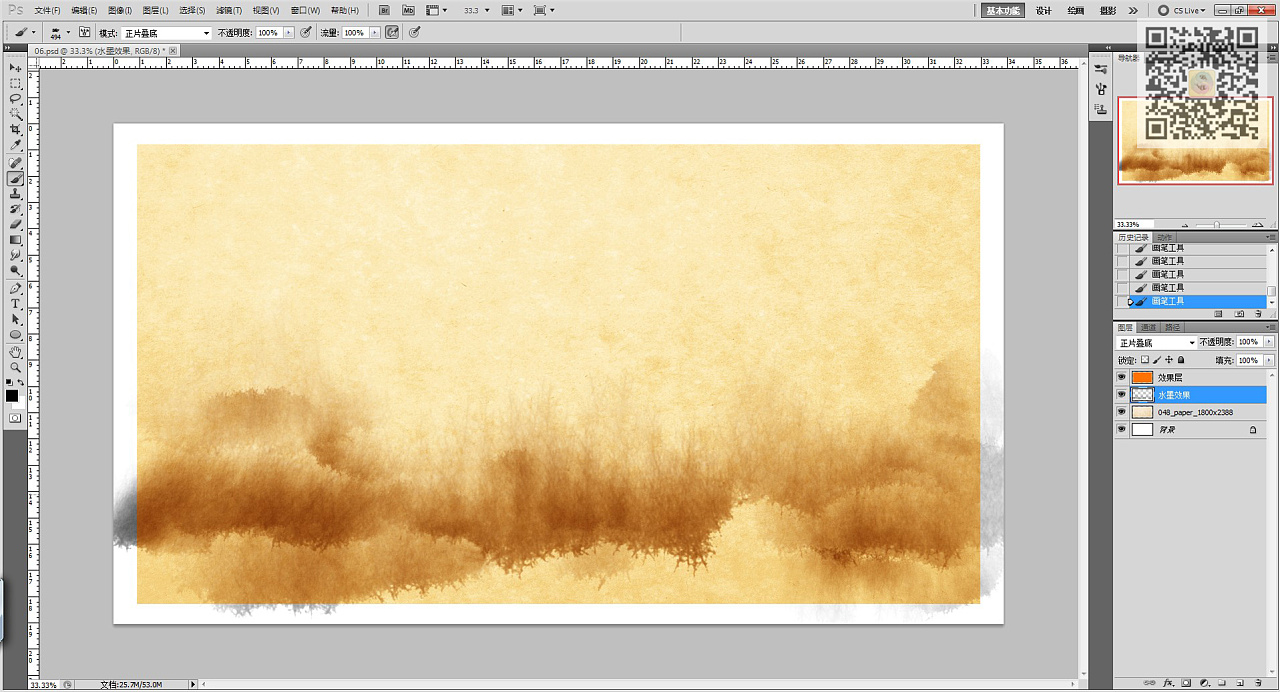Switch to the 设计 workspace
Image resolution: width=1280 pixels, height=692 pixels.
coord(1043,10)
